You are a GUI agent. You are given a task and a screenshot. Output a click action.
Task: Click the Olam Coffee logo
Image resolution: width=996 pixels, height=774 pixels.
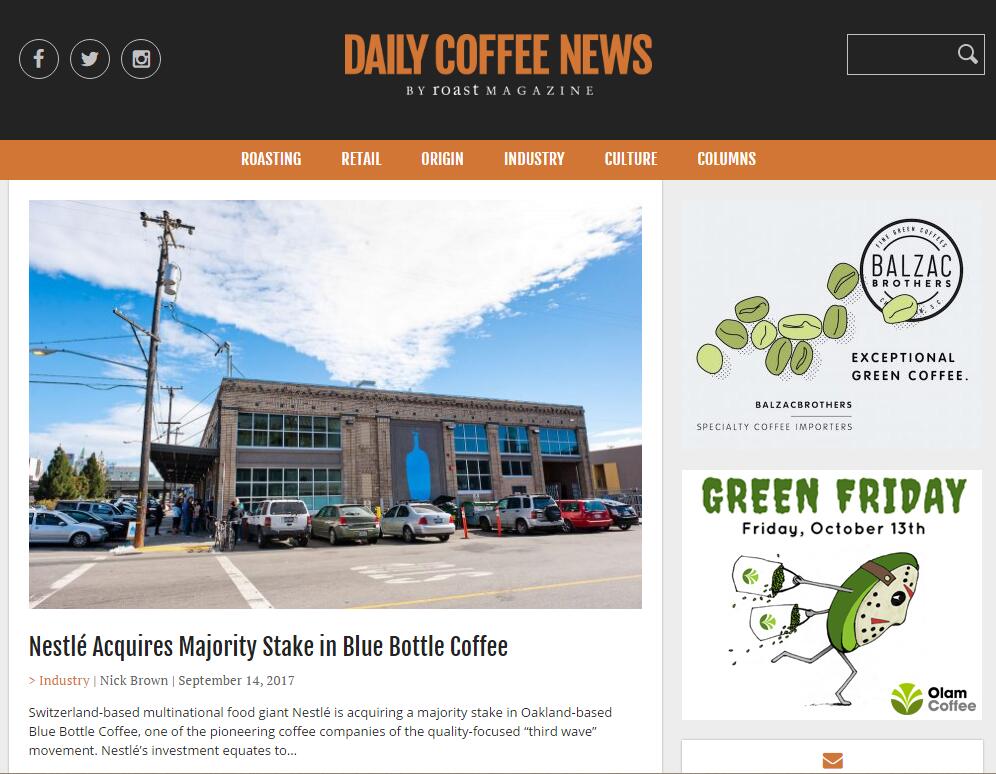point(933,699)
